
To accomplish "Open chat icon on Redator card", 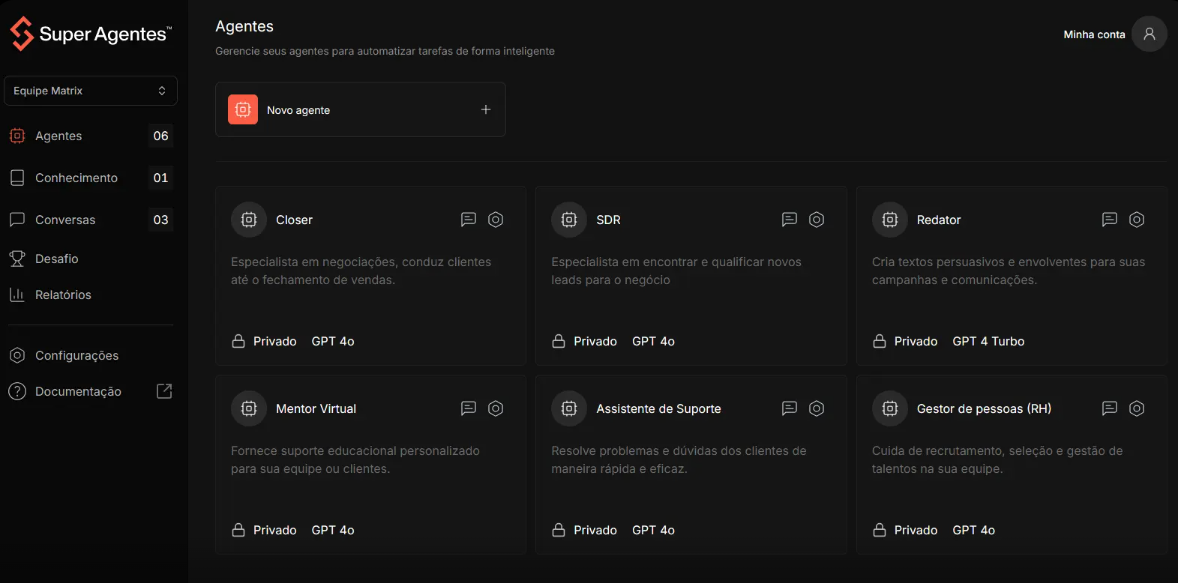I will tap(1110, 219).
